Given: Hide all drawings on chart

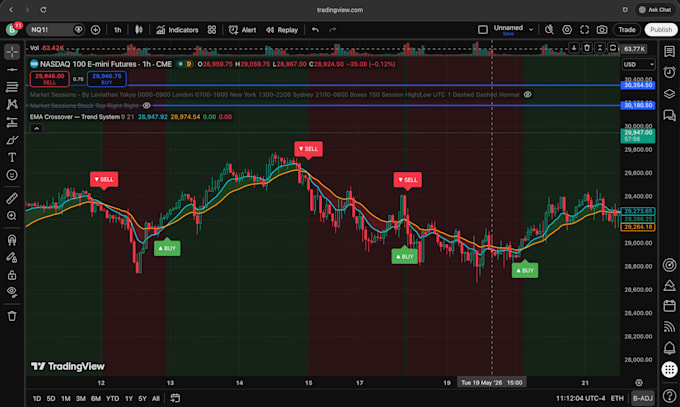Looking at the screenshot, I should 12,292.
